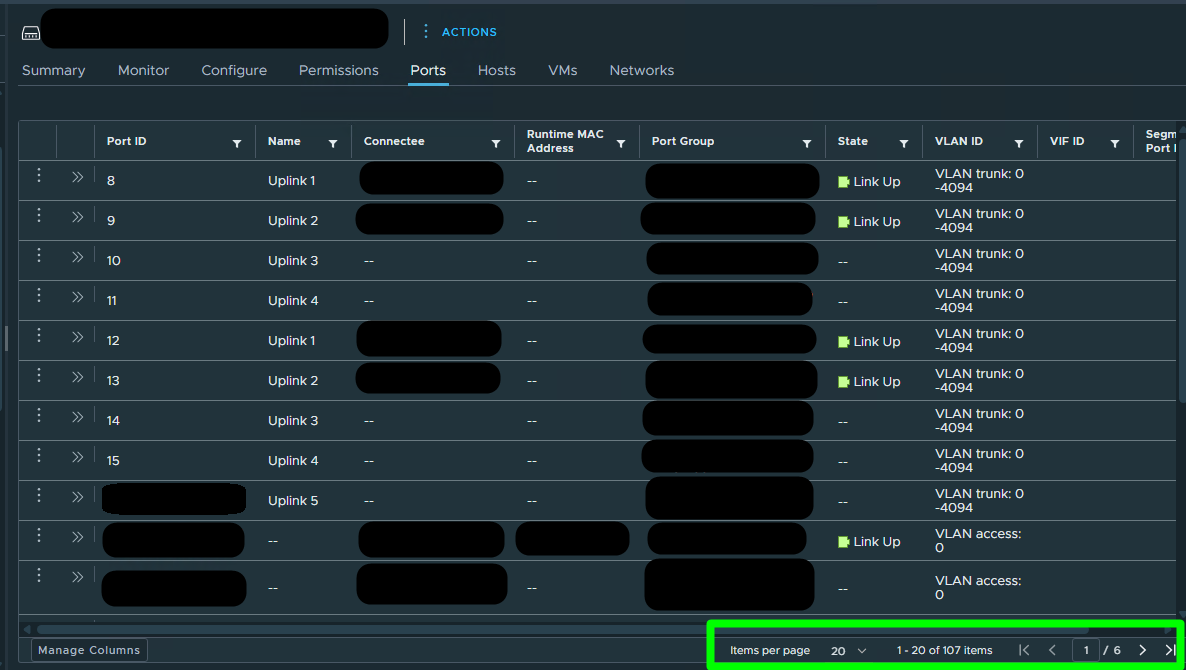
Task: Click the State column filter icon
Action: click(x=904, y=144)
